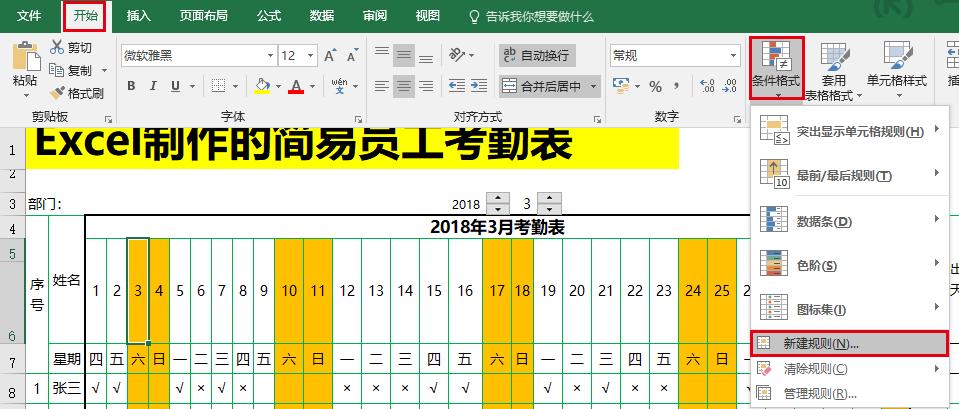This screenshot has height=409, width=959.
Task: Click the accounting currency format icon
Action: coord(621,86)
